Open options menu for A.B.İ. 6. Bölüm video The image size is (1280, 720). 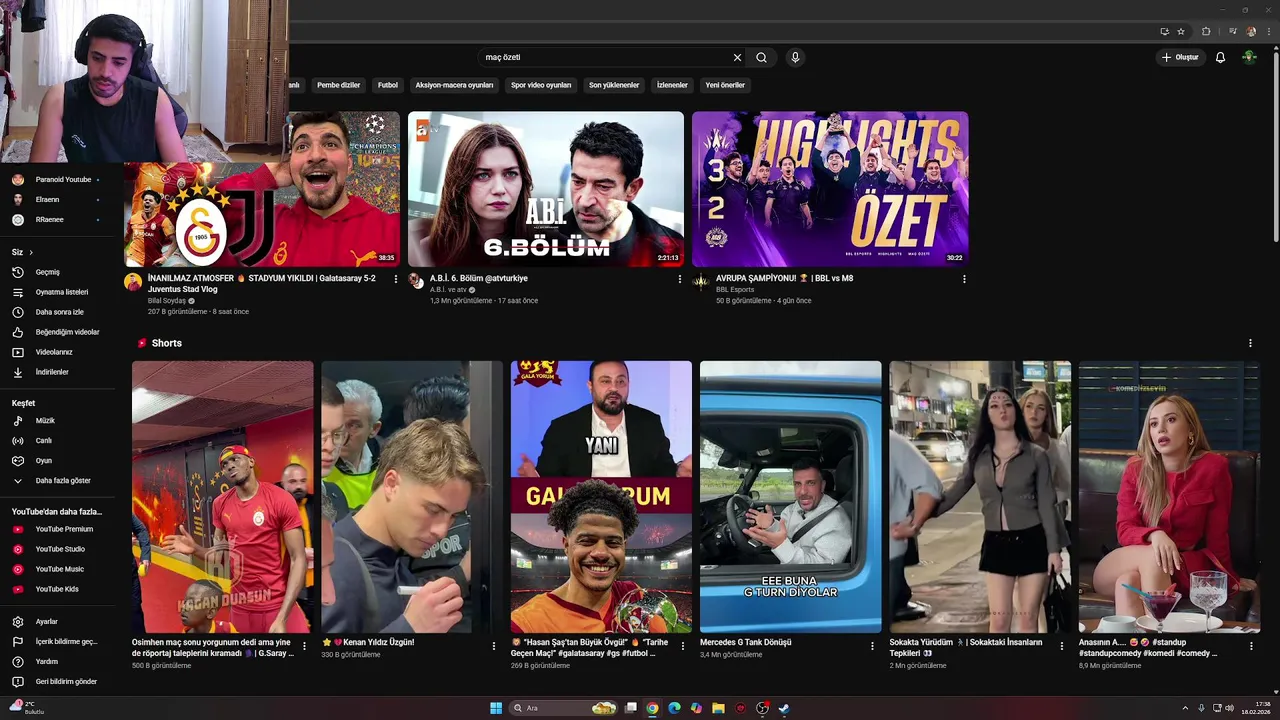click(680, 279)
